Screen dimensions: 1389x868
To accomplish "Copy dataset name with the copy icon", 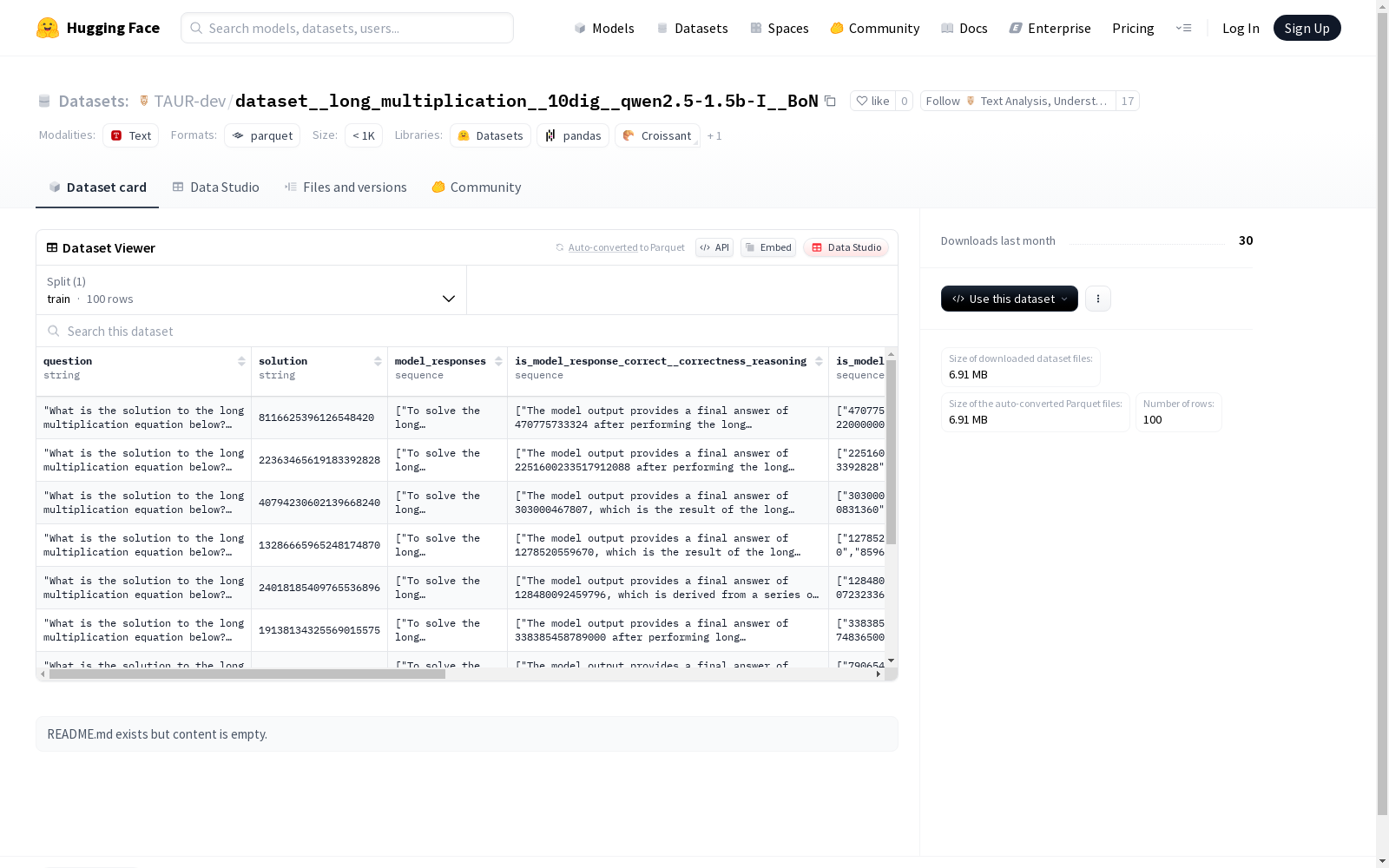I will (x=830, y=101).
